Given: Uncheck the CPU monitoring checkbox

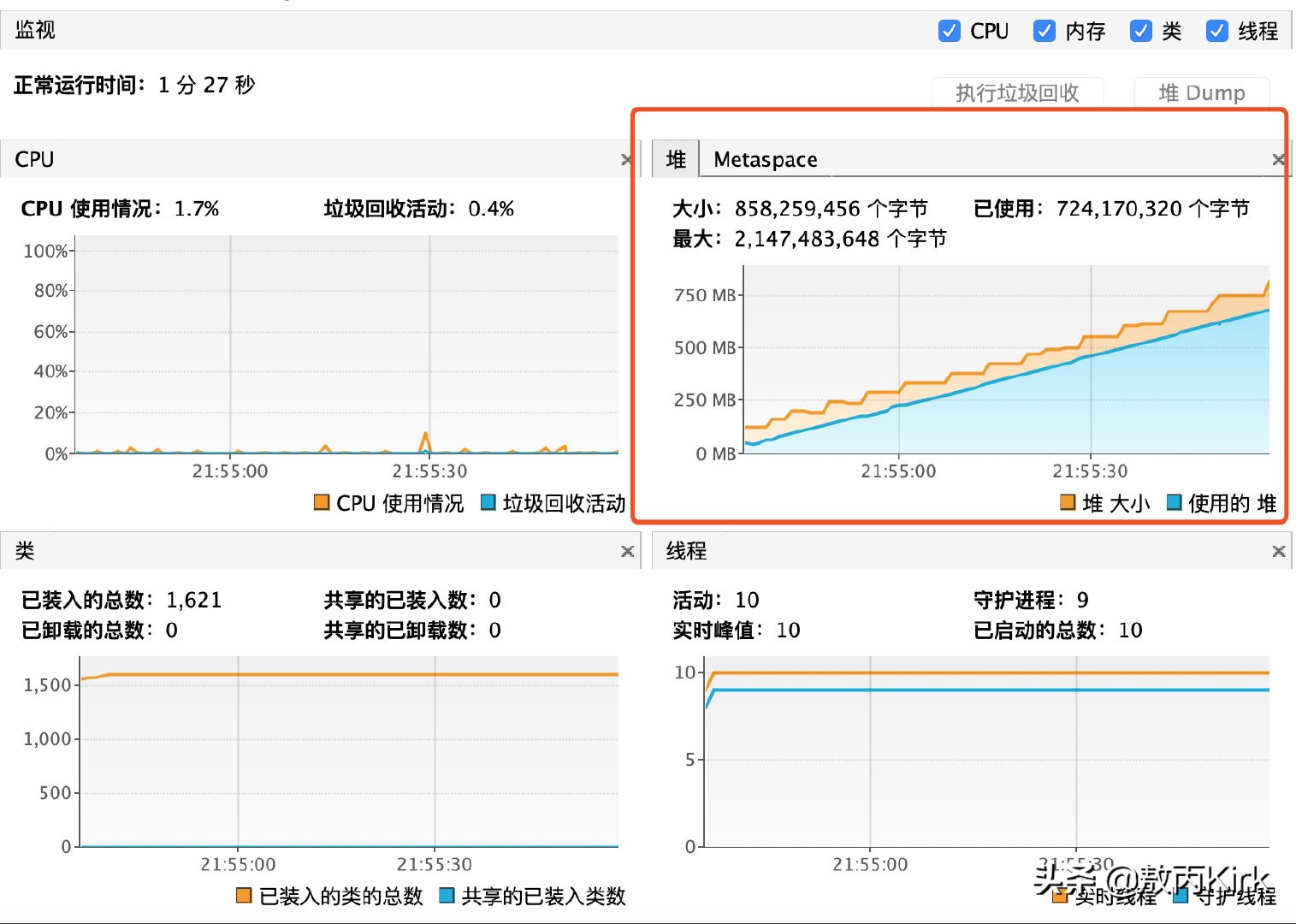Looking at the screenshot, I should (950, 31).
